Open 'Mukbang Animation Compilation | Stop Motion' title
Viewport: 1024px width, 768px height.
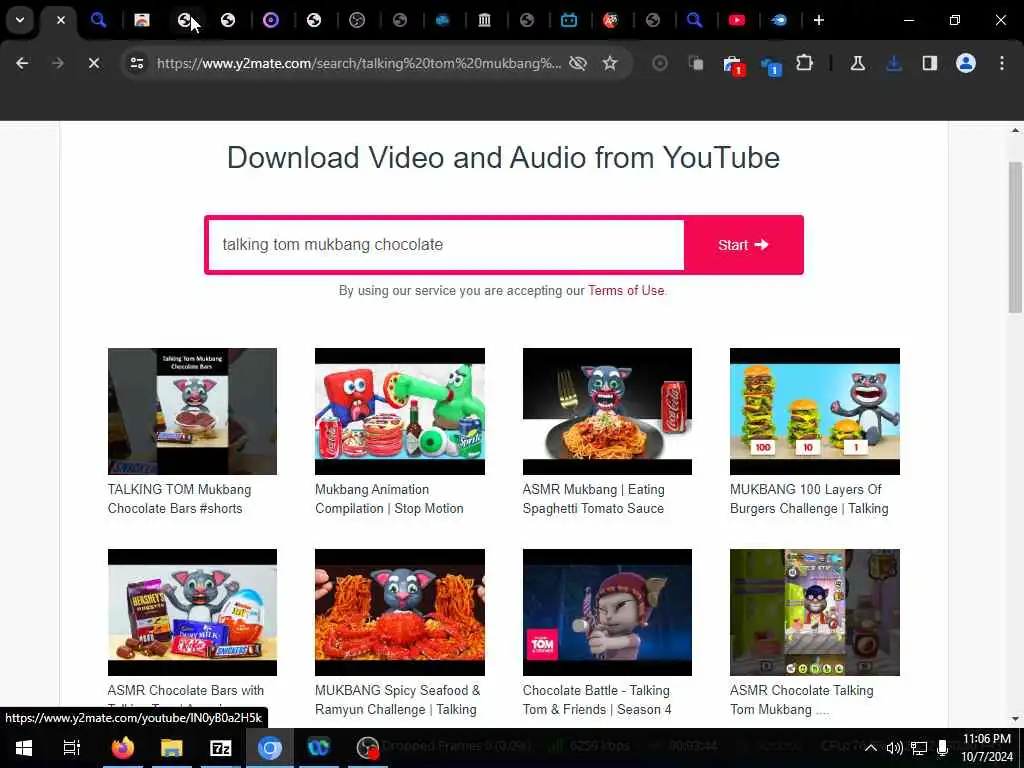pyautogui.click(x=389, y=499)
